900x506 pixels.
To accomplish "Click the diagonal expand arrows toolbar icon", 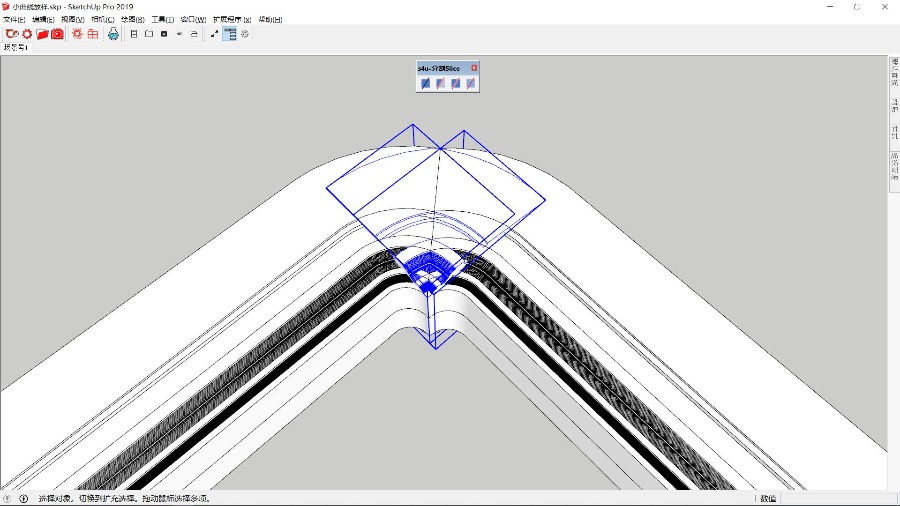I will (214, 34).
